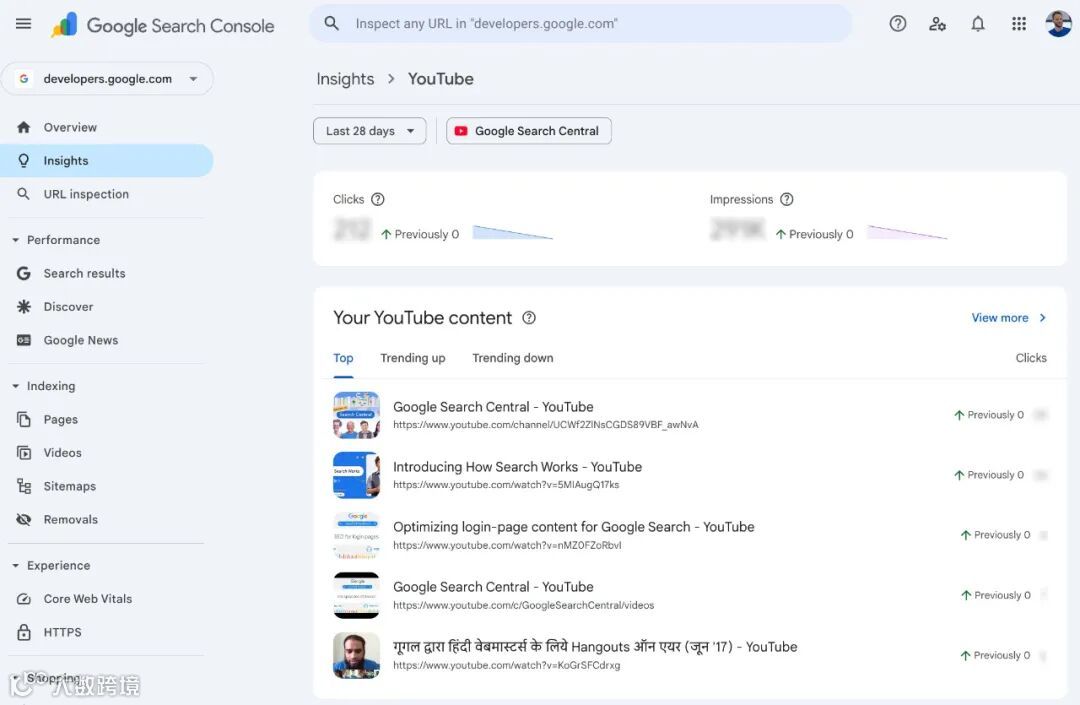Click the Impressions help icon
Viewport: 1080px width, 705px height.
click(x=787, y=199)
